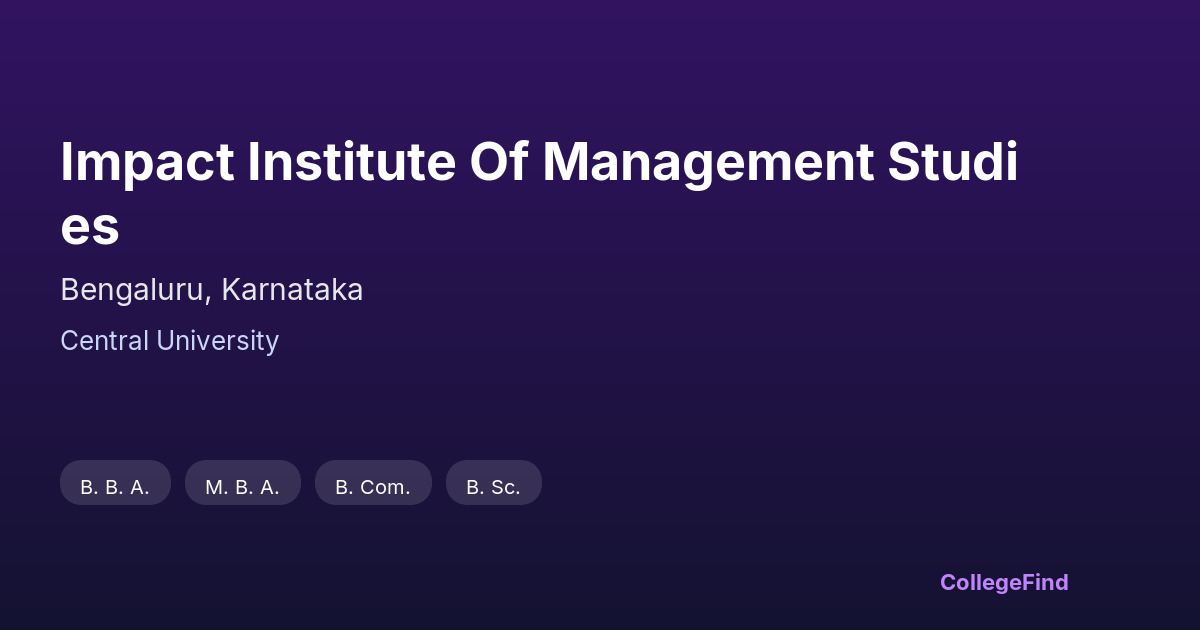1200x630 pixels.
Task: Click the city name Bengaluru
Action: click(134, 290)
